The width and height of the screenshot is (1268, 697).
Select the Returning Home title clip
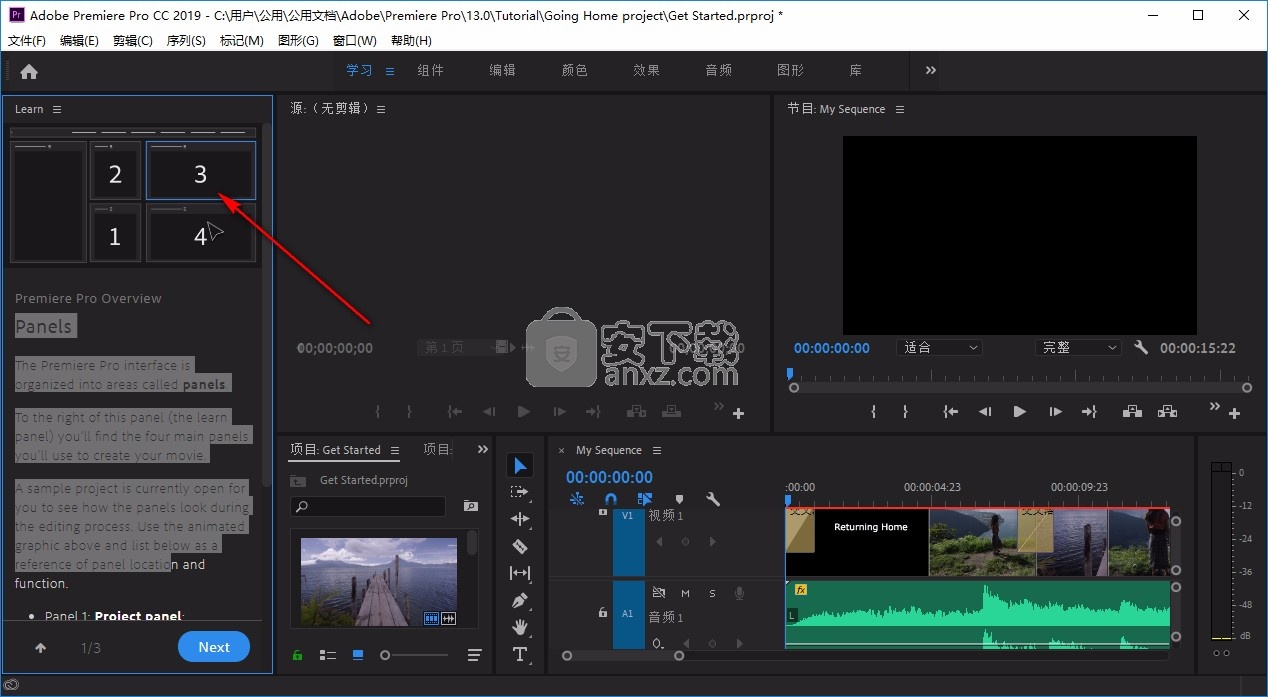point(871,542)
